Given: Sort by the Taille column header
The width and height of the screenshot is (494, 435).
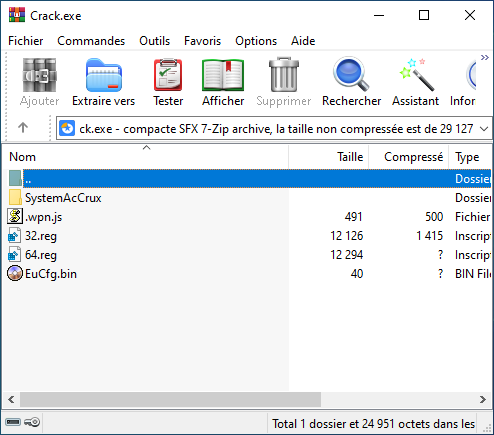Looking at the screenshot, I should (x=329, y=157).
